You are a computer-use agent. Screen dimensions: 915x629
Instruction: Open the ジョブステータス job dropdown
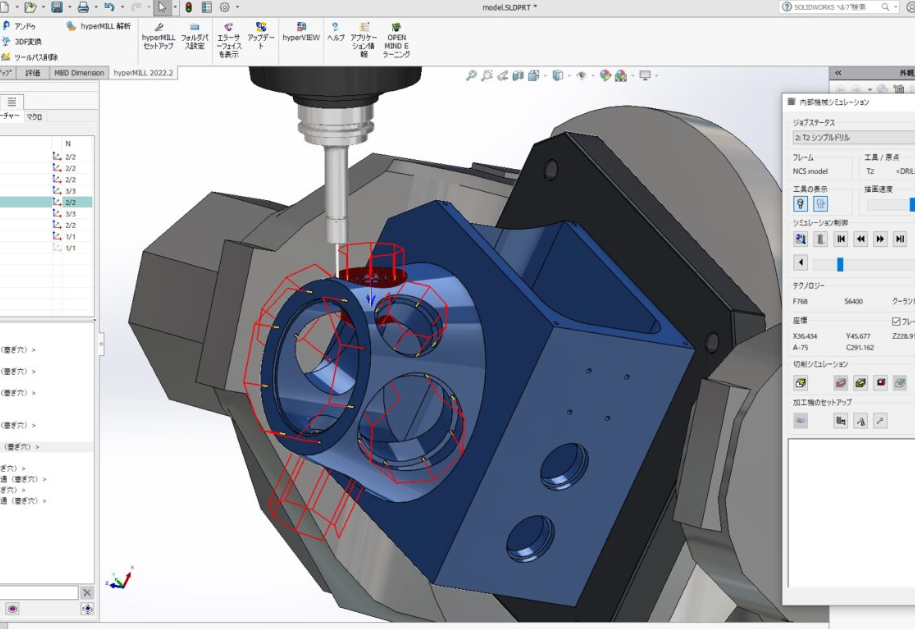point(853,137)
